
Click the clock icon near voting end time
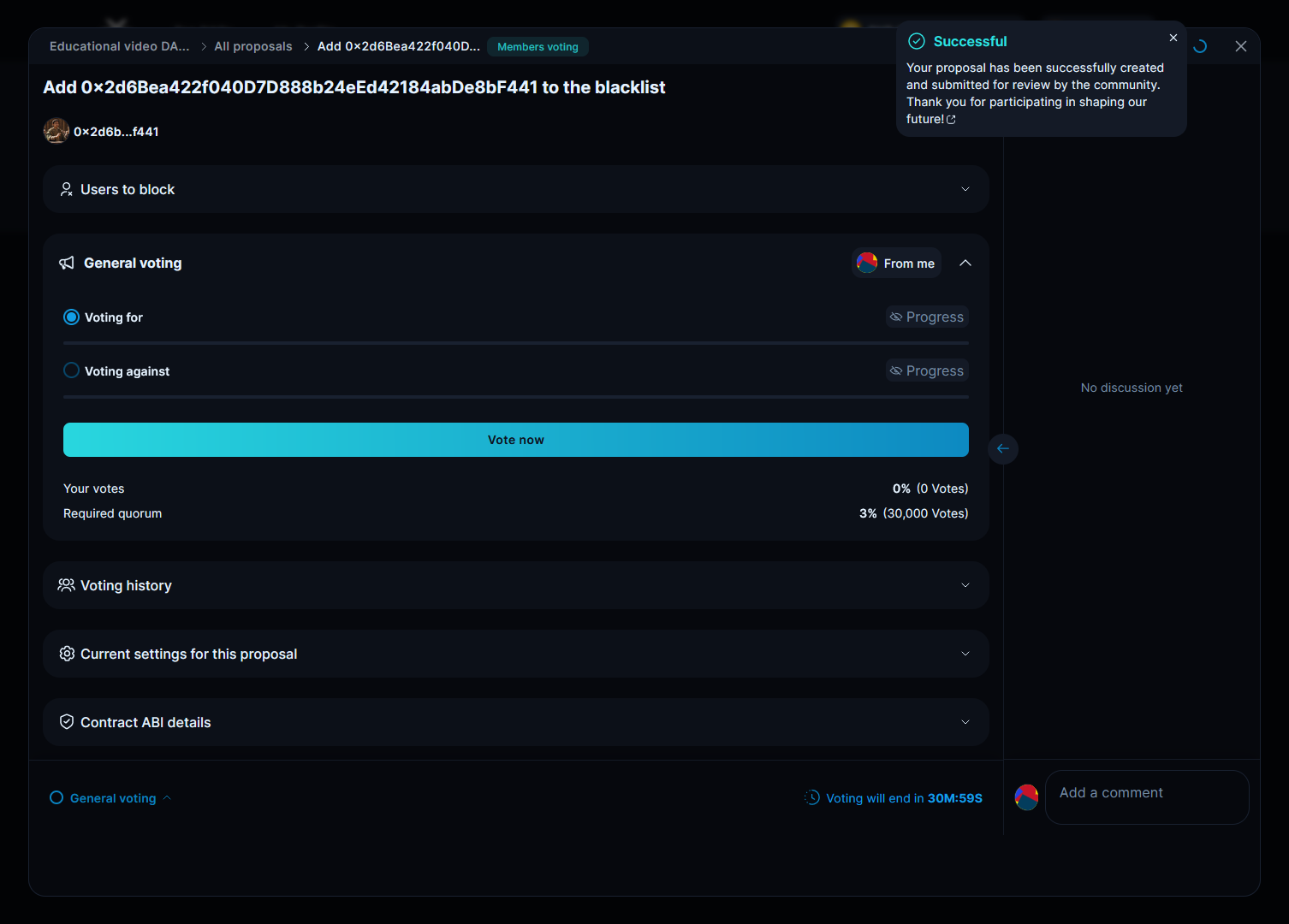click(x=812, y=797)
